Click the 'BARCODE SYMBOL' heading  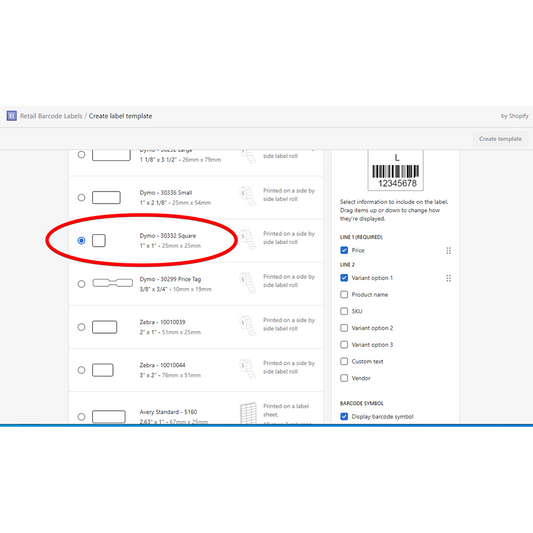click(362, 403)
